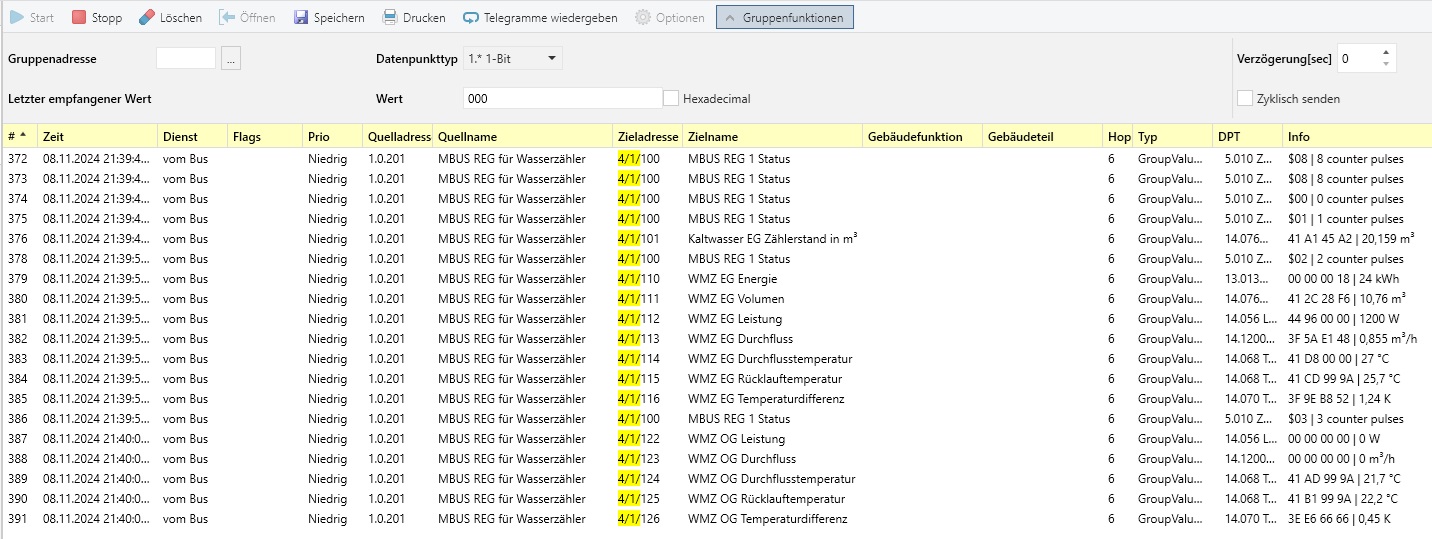The width and height of the screenshot is (1432, 539).
Task: Select the Kaltwasser EG Zählerstand in m³ cell
Action: (774, 239)
